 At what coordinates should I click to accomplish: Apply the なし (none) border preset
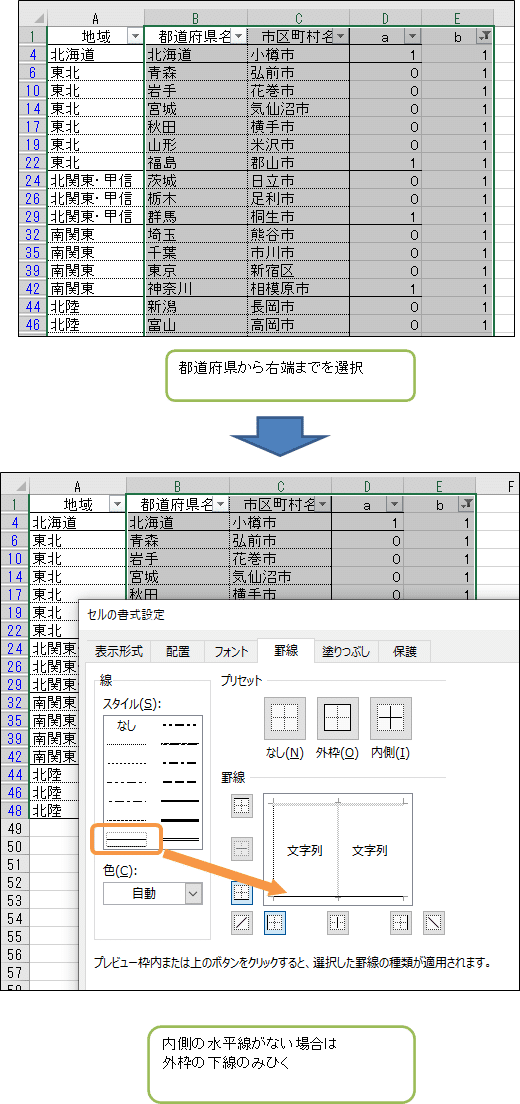(x=284, y=718)
